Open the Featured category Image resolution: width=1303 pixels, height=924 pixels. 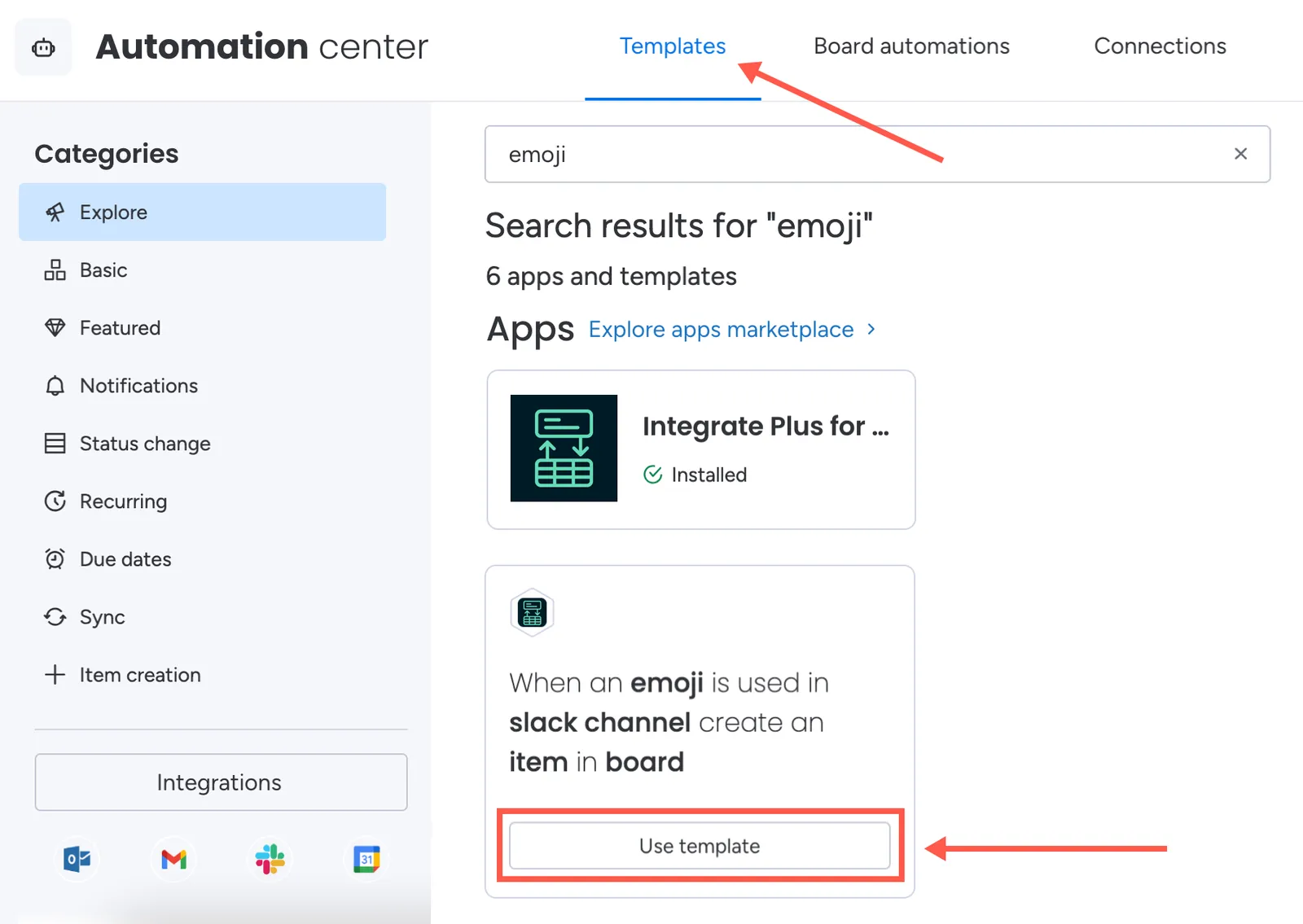coord(202,328)
